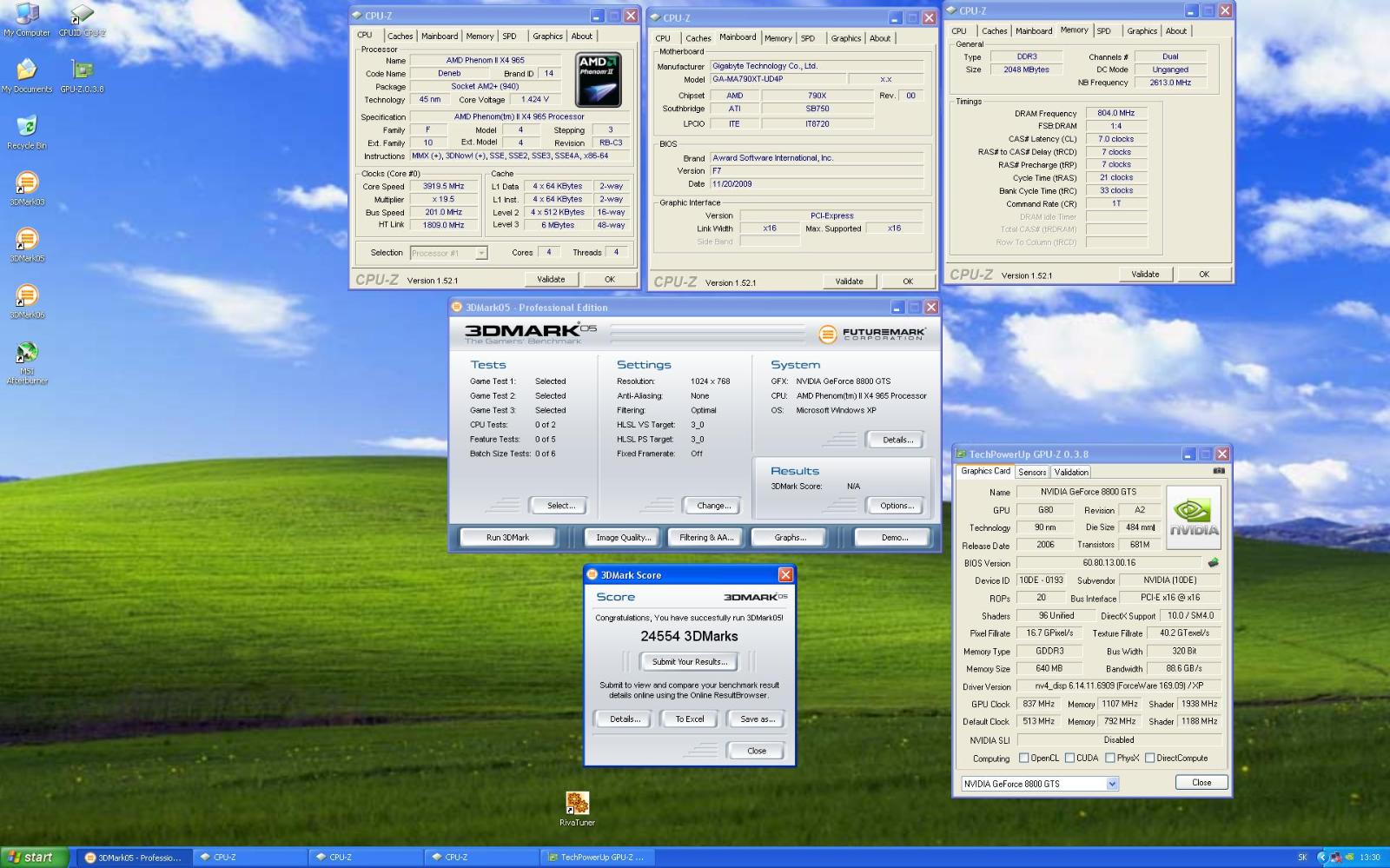Image resolution: width=1390 pixels, height=868 pixels.
Task: Click the GPU-Z BIOS save chip icon
Action: point(1213,562)
